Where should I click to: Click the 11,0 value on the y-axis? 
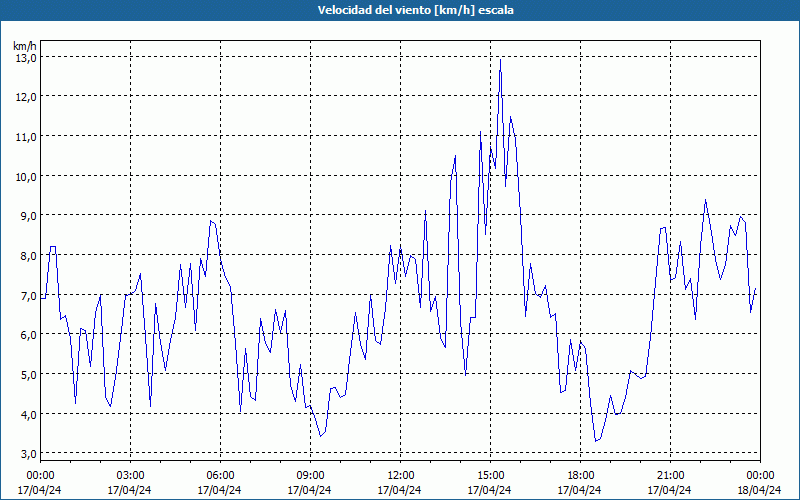coord(25,137)
